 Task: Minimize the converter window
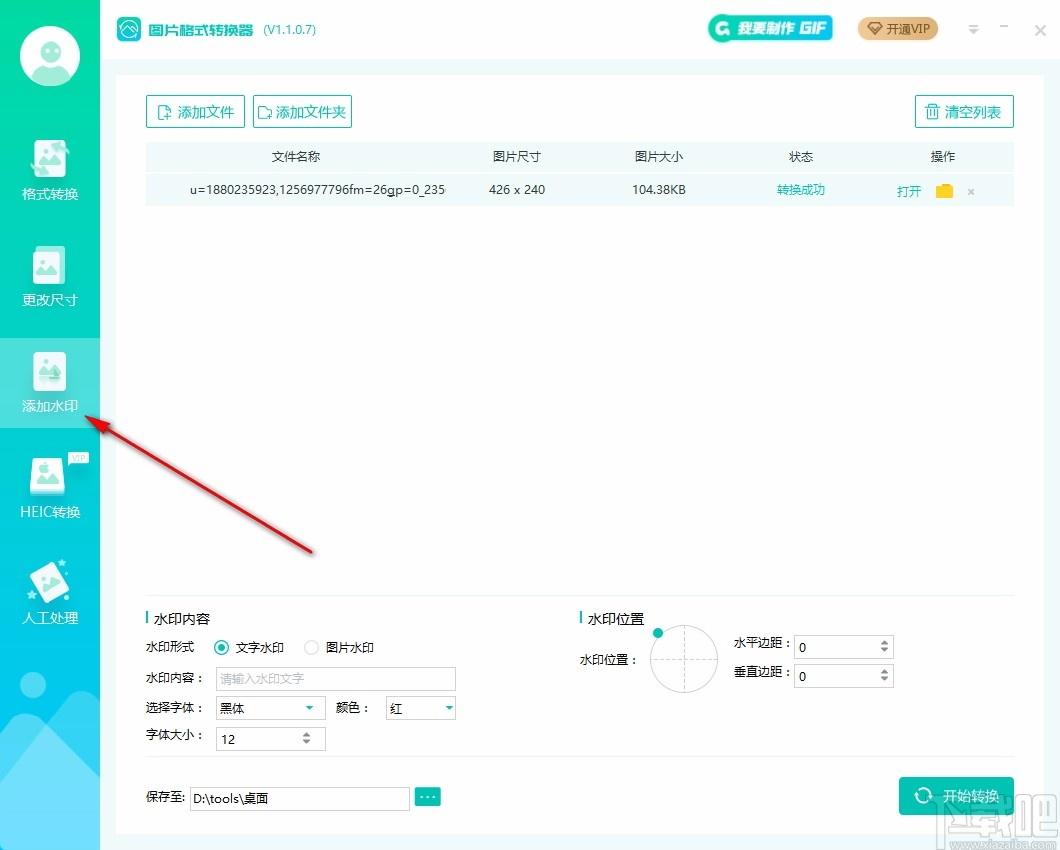pyautogui.click(x=1004, y=27)
